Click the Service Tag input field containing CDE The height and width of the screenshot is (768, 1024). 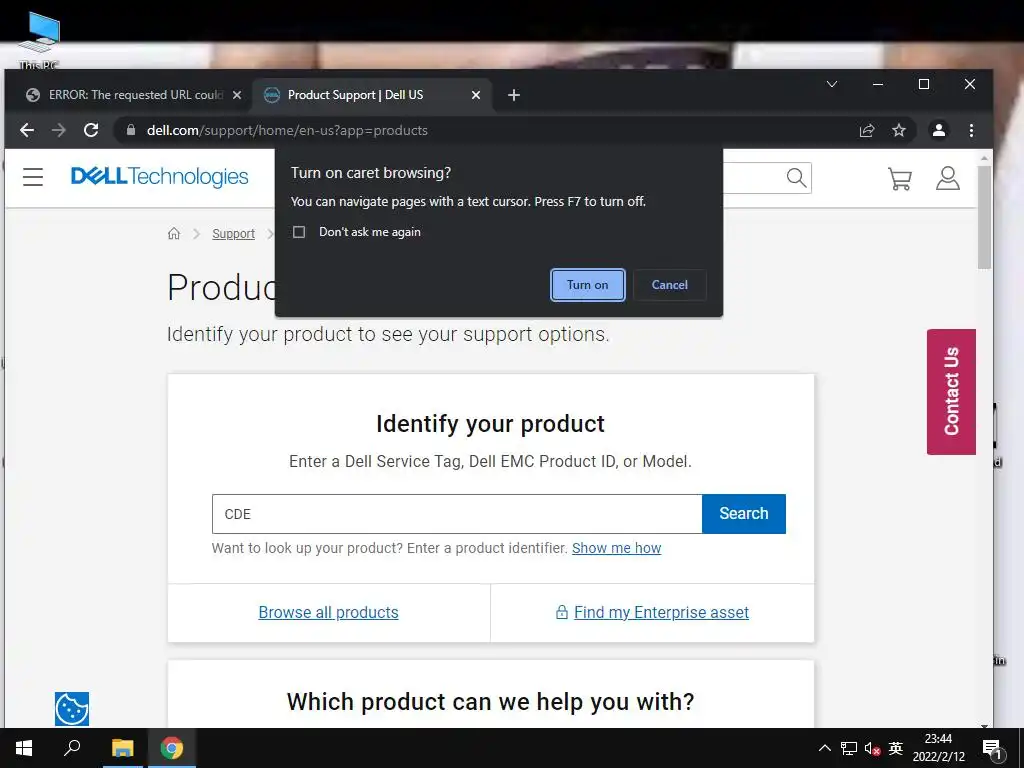coord(457,514)
